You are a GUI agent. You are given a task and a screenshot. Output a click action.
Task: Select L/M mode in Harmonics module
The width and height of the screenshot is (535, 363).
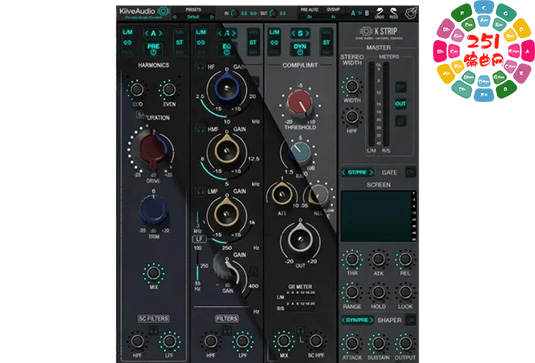click(127, 32)
